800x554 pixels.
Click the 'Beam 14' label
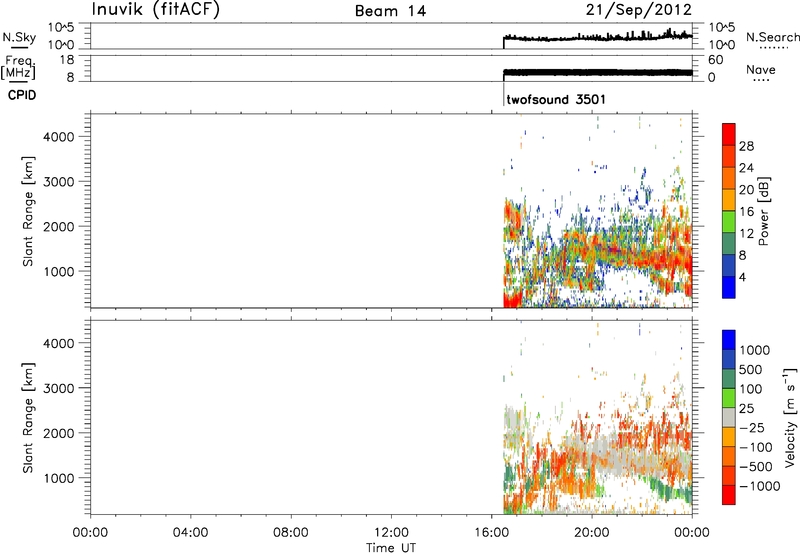point(390,11)
